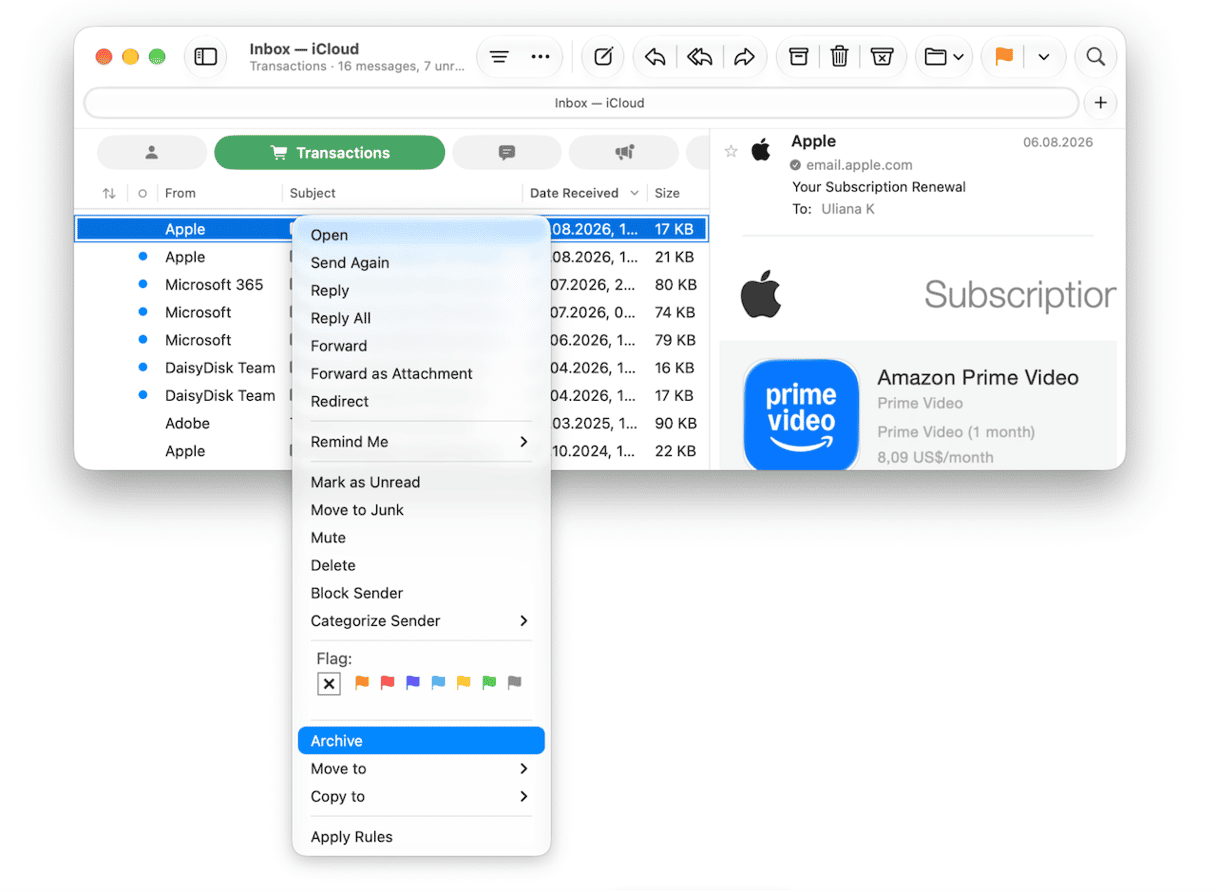This screenshot has width=1216, height=892.
Task: Select the Transactions category tab
Action: (x=329, y=153)
